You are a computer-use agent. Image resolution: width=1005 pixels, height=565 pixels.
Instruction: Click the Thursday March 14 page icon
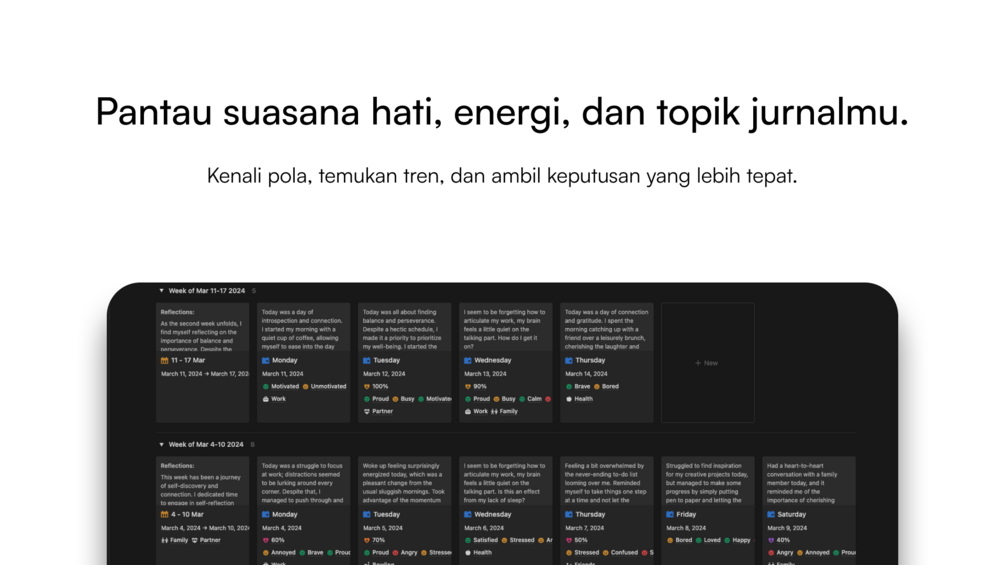coord(569,361)
